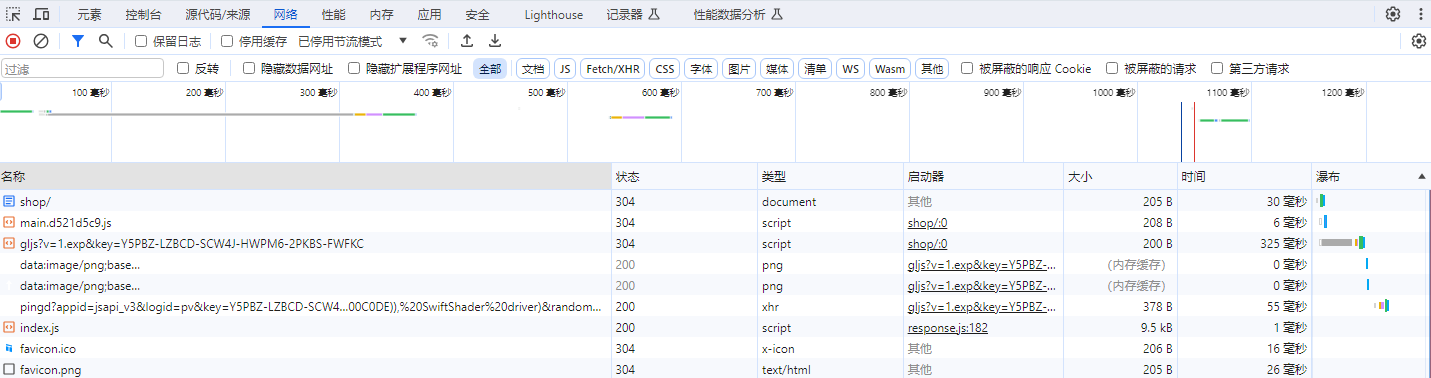
Task: Open Network panel settings gear
Action: (1418, 41)
